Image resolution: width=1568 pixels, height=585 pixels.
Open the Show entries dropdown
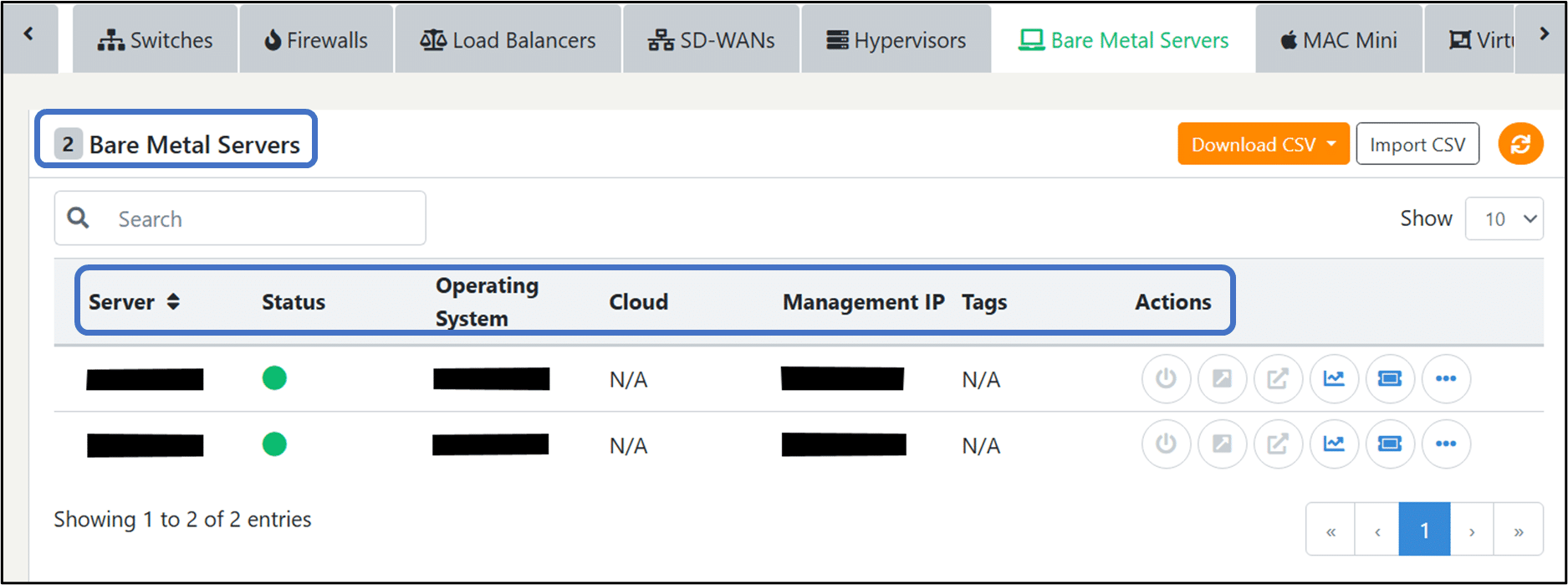1504,218
